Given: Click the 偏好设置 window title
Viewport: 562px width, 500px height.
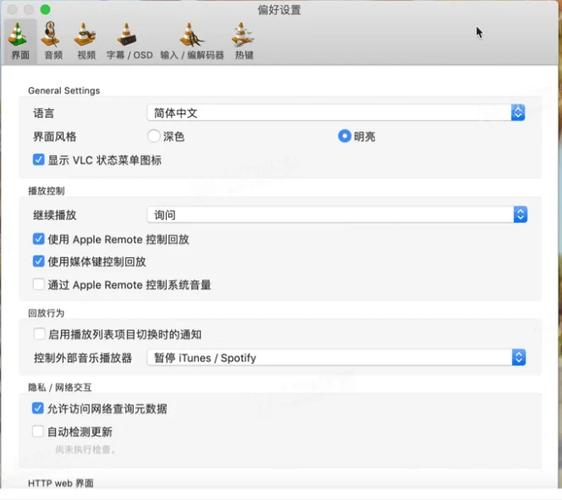Looking at the screenshot, I should tap(279, 10).
